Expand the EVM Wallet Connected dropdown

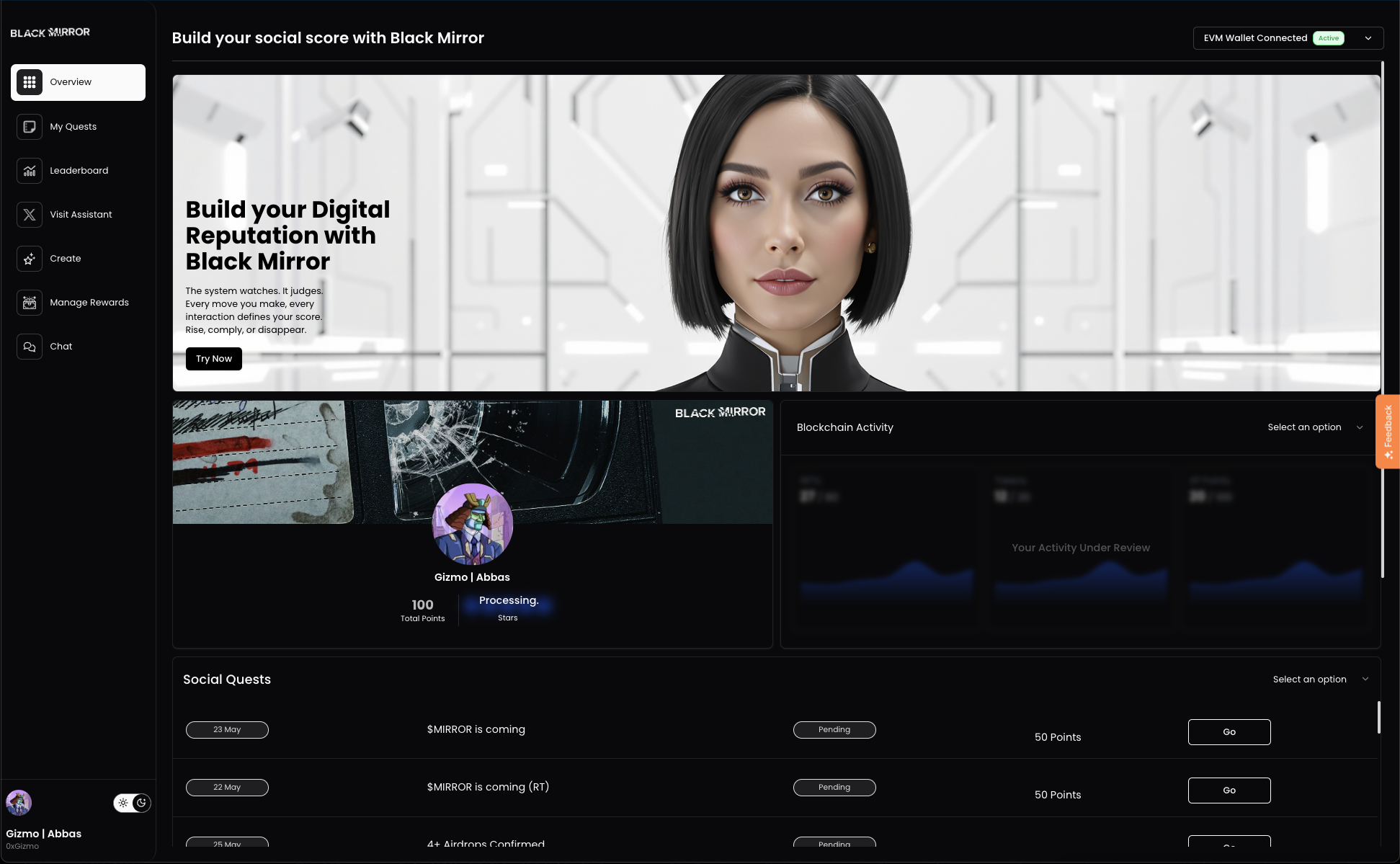click(x=1368, y=38)
